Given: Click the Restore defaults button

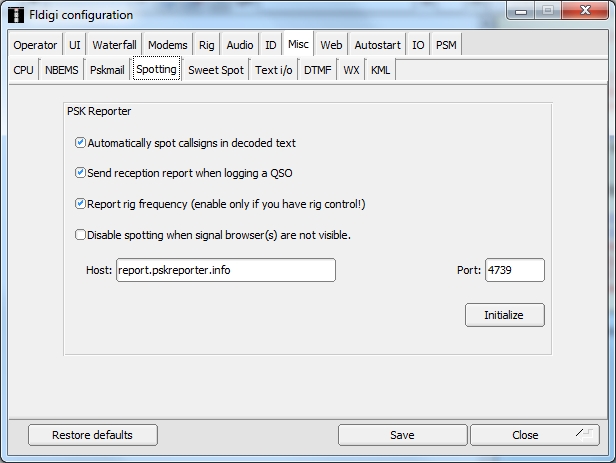Looking at the screenshot, I should pos(93,435).
